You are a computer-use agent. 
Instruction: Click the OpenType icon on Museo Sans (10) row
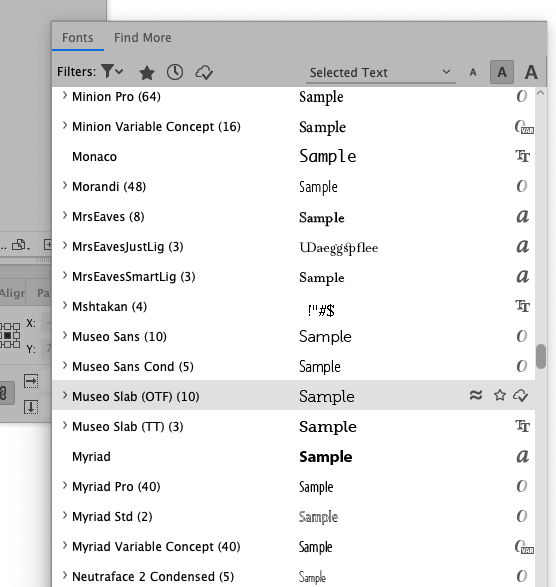pyautogui.click(x=522, y=336)
